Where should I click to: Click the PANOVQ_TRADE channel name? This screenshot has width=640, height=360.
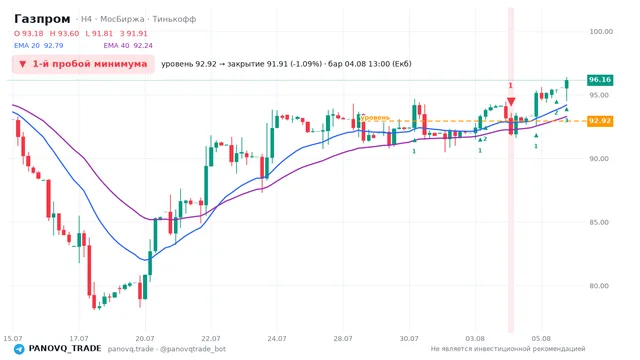[65, 349]
